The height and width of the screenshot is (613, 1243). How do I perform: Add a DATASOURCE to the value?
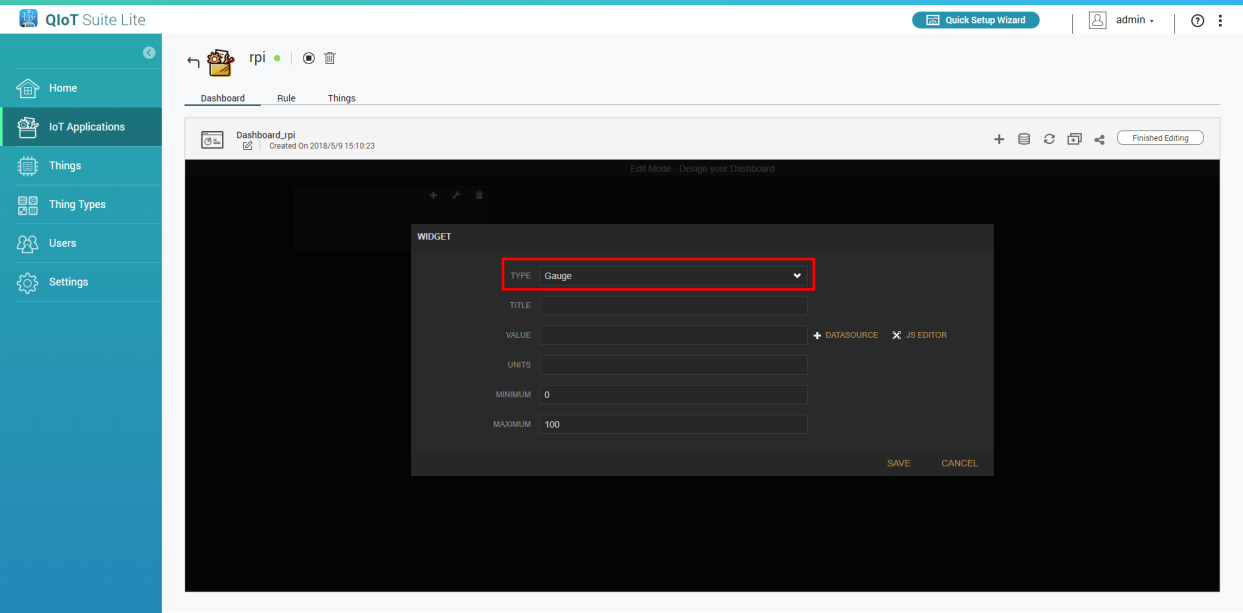click(846, 335)
